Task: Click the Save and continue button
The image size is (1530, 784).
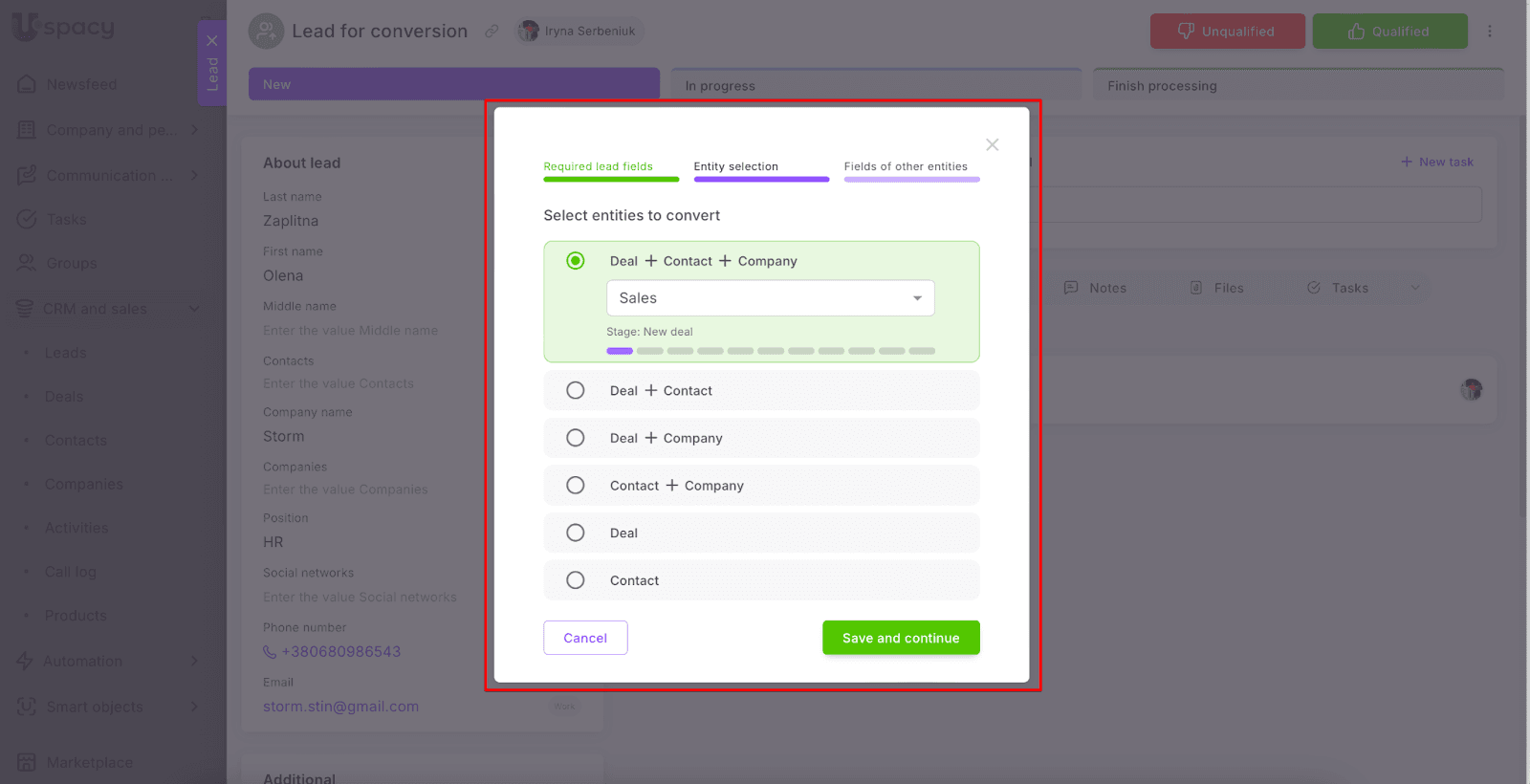Action: (x=900, y=638)
